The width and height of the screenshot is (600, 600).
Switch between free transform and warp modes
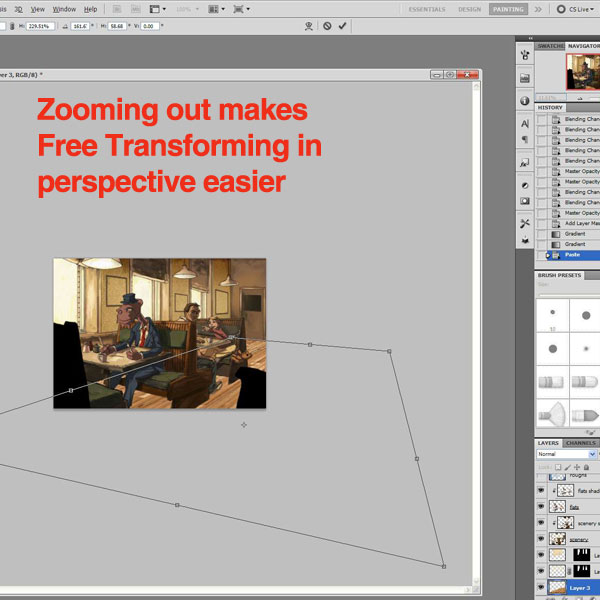point(308,26)
